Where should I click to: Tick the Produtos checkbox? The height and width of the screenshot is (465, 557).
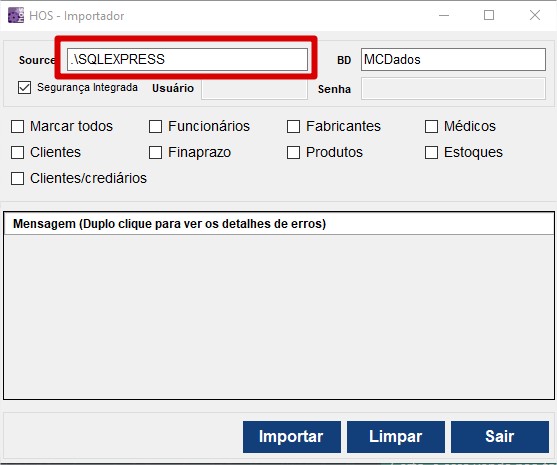(293, 152)
